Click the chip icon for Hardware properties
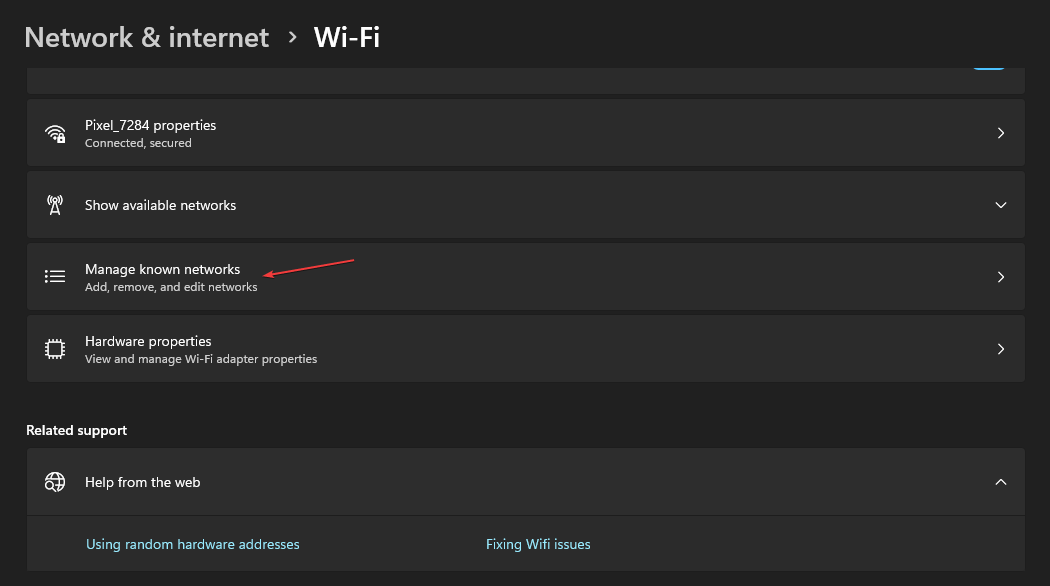Screen dimensions: 1050x586 click(55, 349)
